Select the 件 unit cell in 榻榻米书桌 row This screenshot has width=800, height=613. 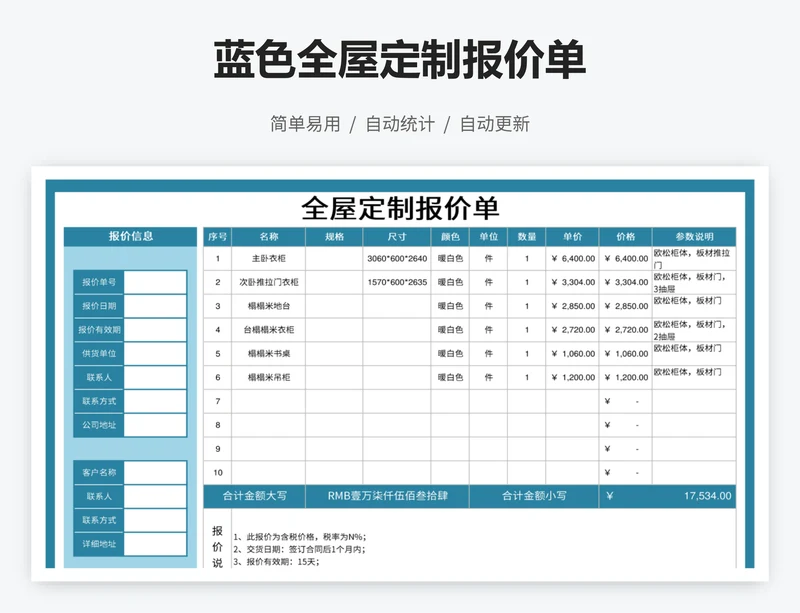(488, 354)
